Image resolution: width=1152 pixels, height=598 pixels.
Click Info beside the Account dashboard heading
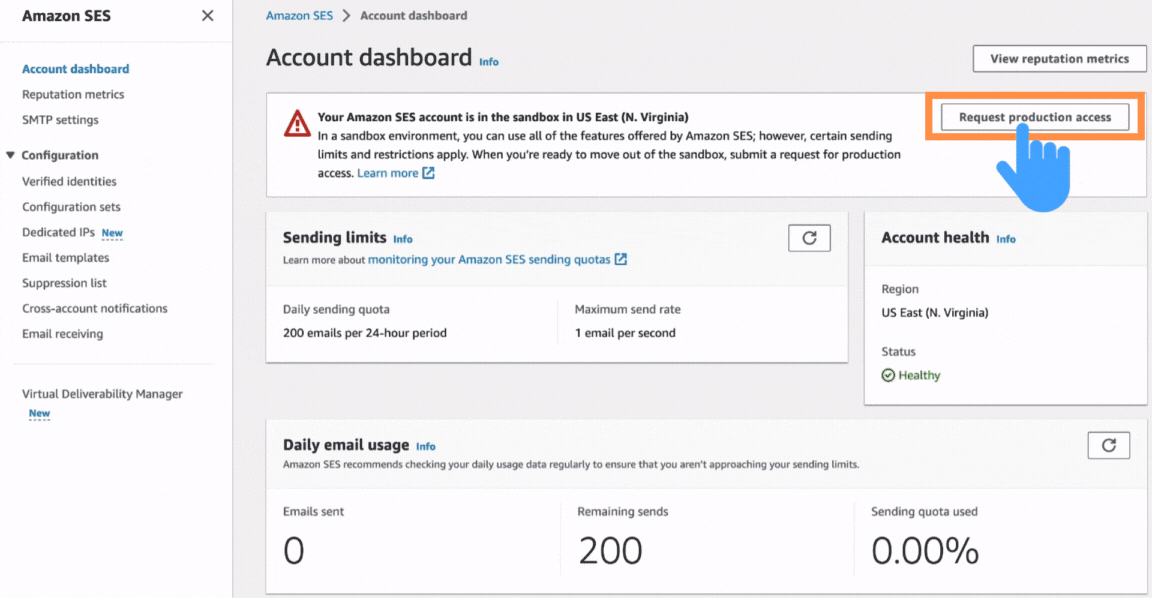point(488,62)
